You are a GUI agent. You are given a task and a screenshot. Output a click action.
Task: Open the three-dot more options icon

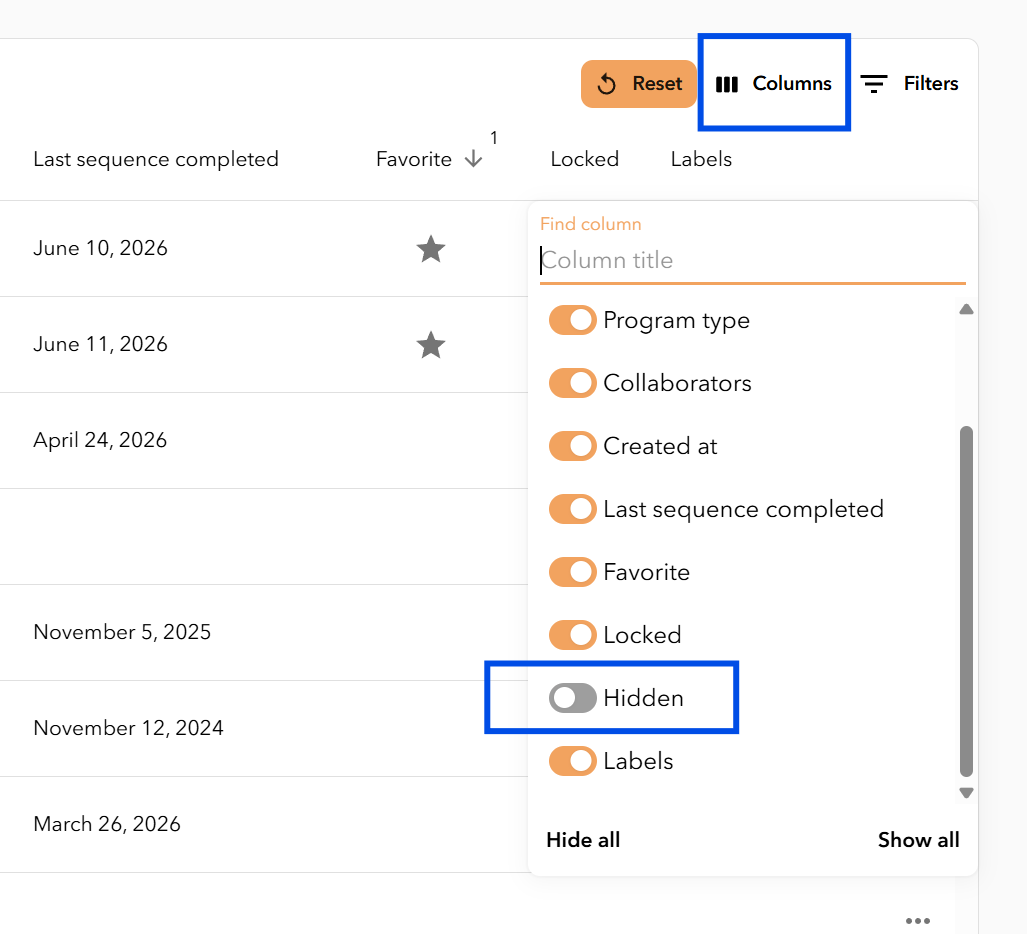[x=918, y=920]
